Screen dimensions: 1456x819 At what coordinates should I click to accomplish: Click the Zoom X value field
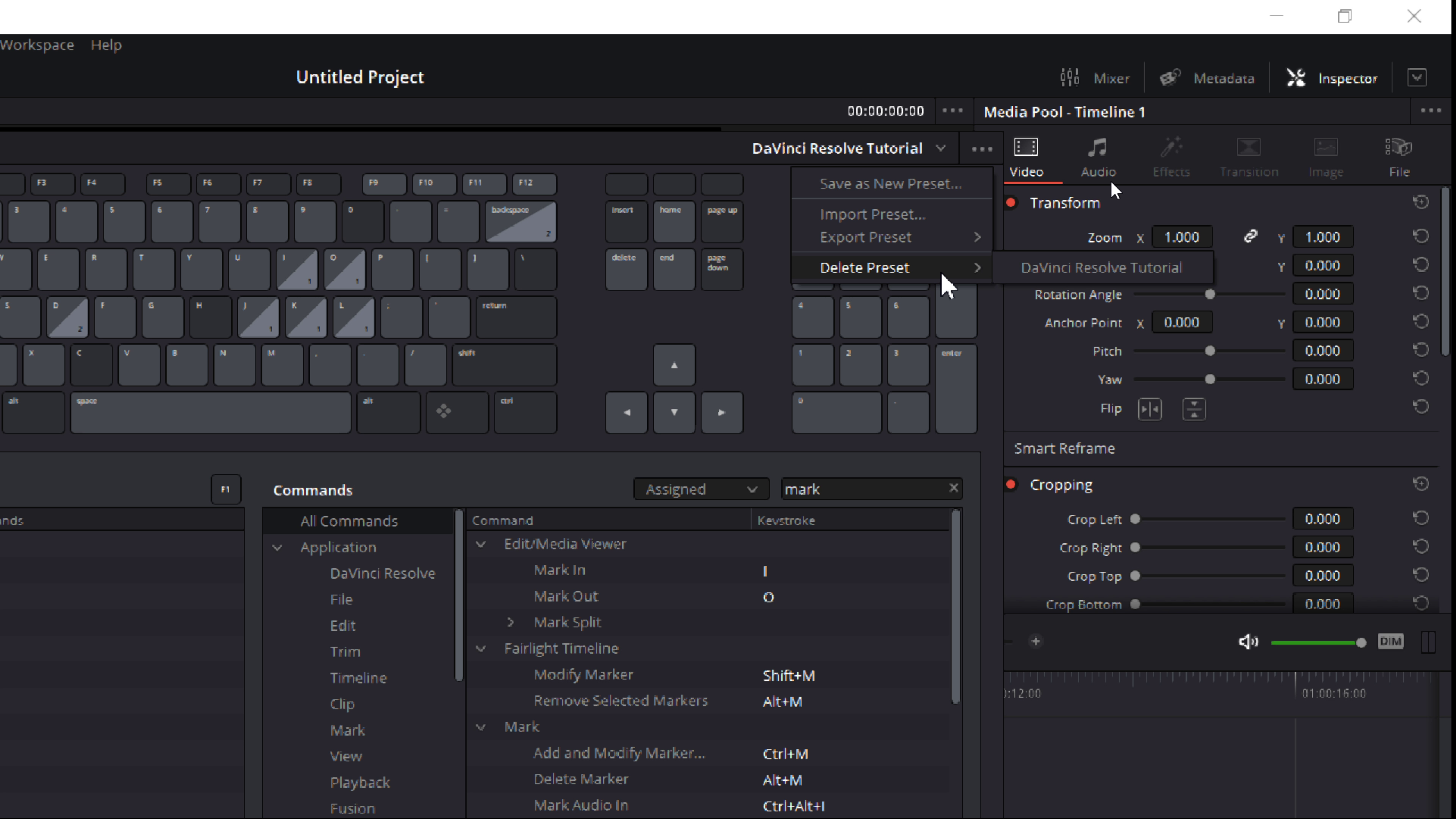point(1182,237)
